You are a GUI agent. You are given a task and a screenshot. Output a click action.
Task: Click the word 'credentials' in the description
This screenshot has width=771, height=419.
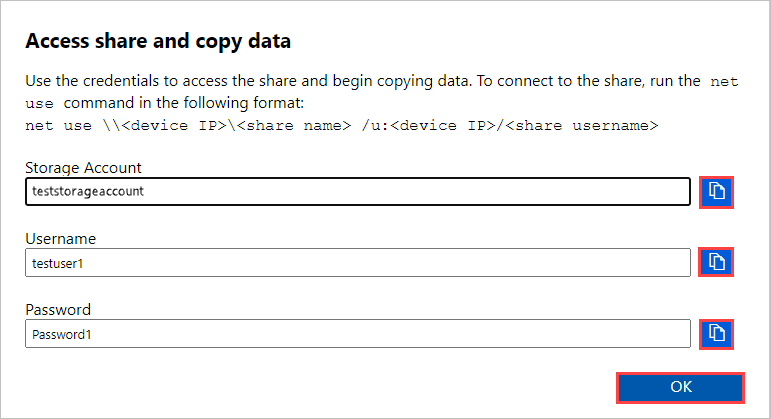118,79
